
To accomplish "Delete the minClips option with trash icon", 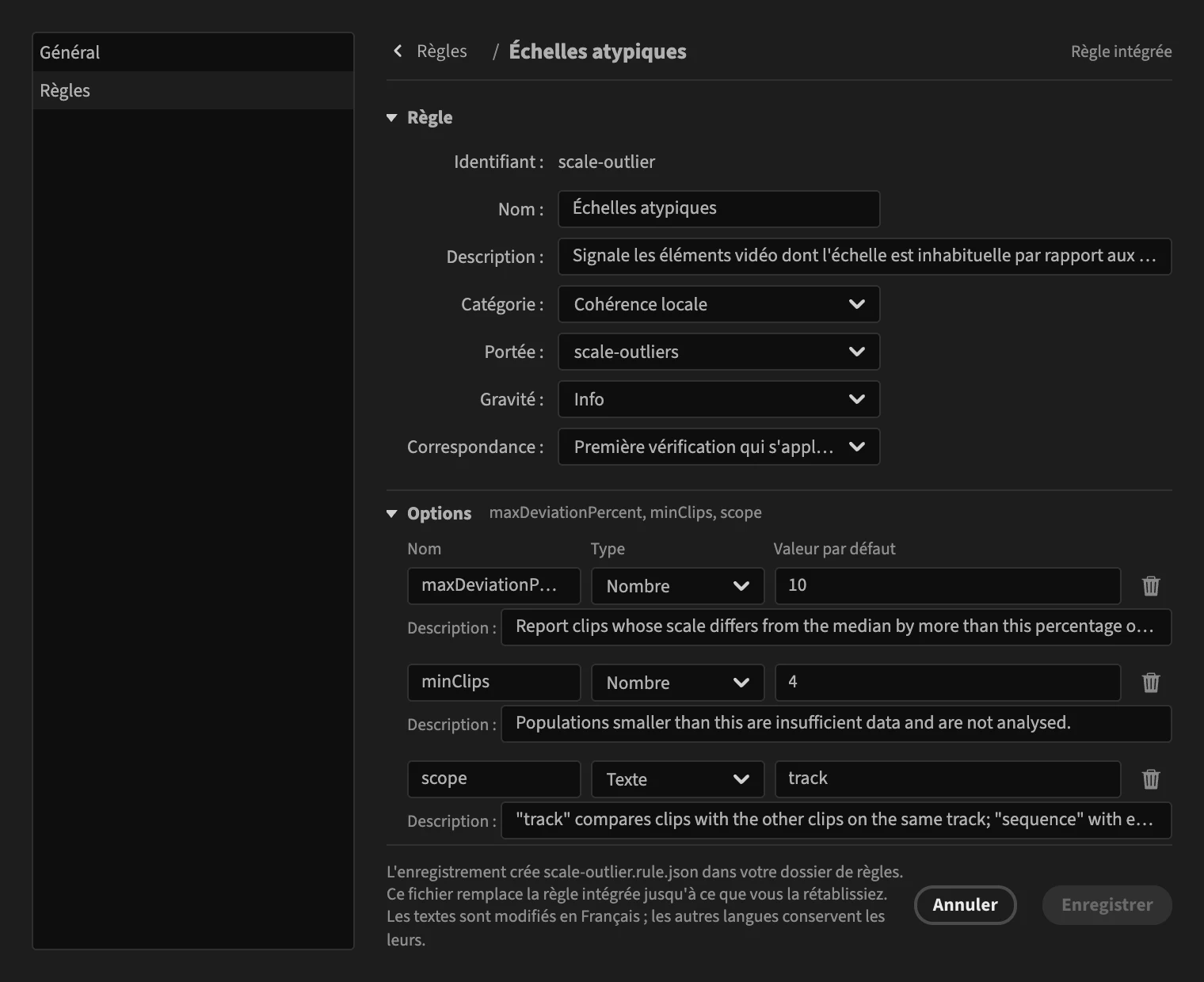I will (x=1151, y=683).
